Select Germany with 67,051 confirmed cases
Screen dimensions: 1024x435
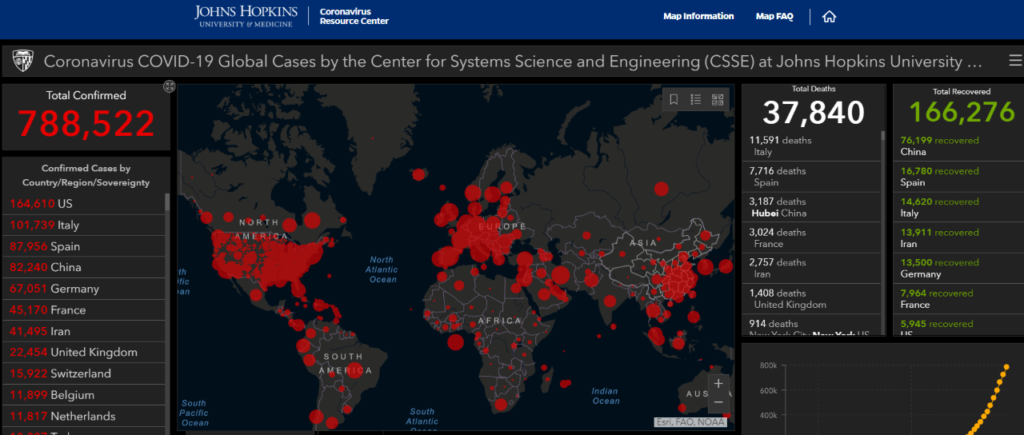(x=84, y=289)
